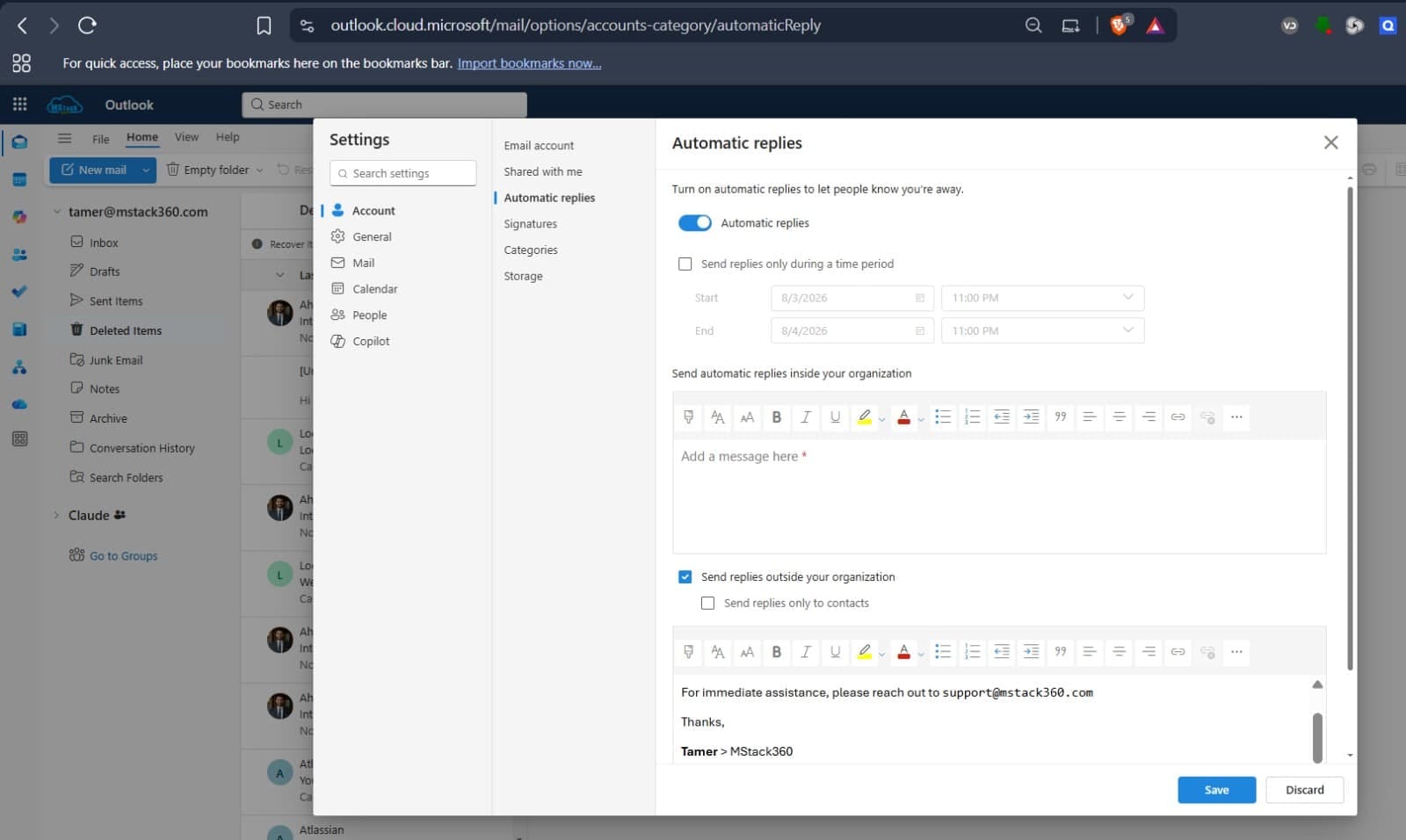Screen dimensions: 1406x840
Task: Click Quote icon in the inside-organization editor
Action: [1061, 417]
